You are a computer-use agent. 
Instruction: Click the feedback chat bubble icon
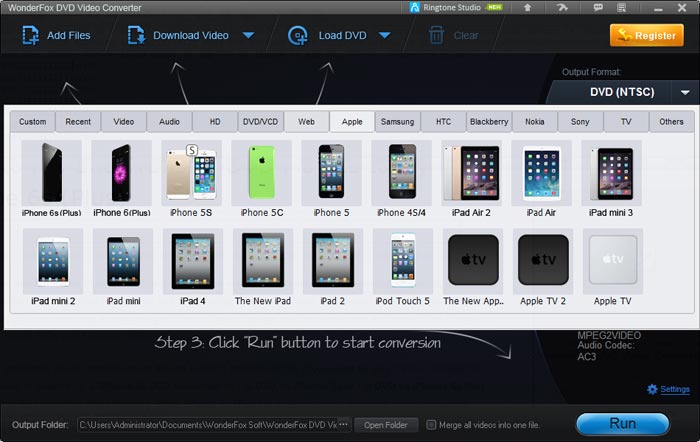(x=598, y=8)
